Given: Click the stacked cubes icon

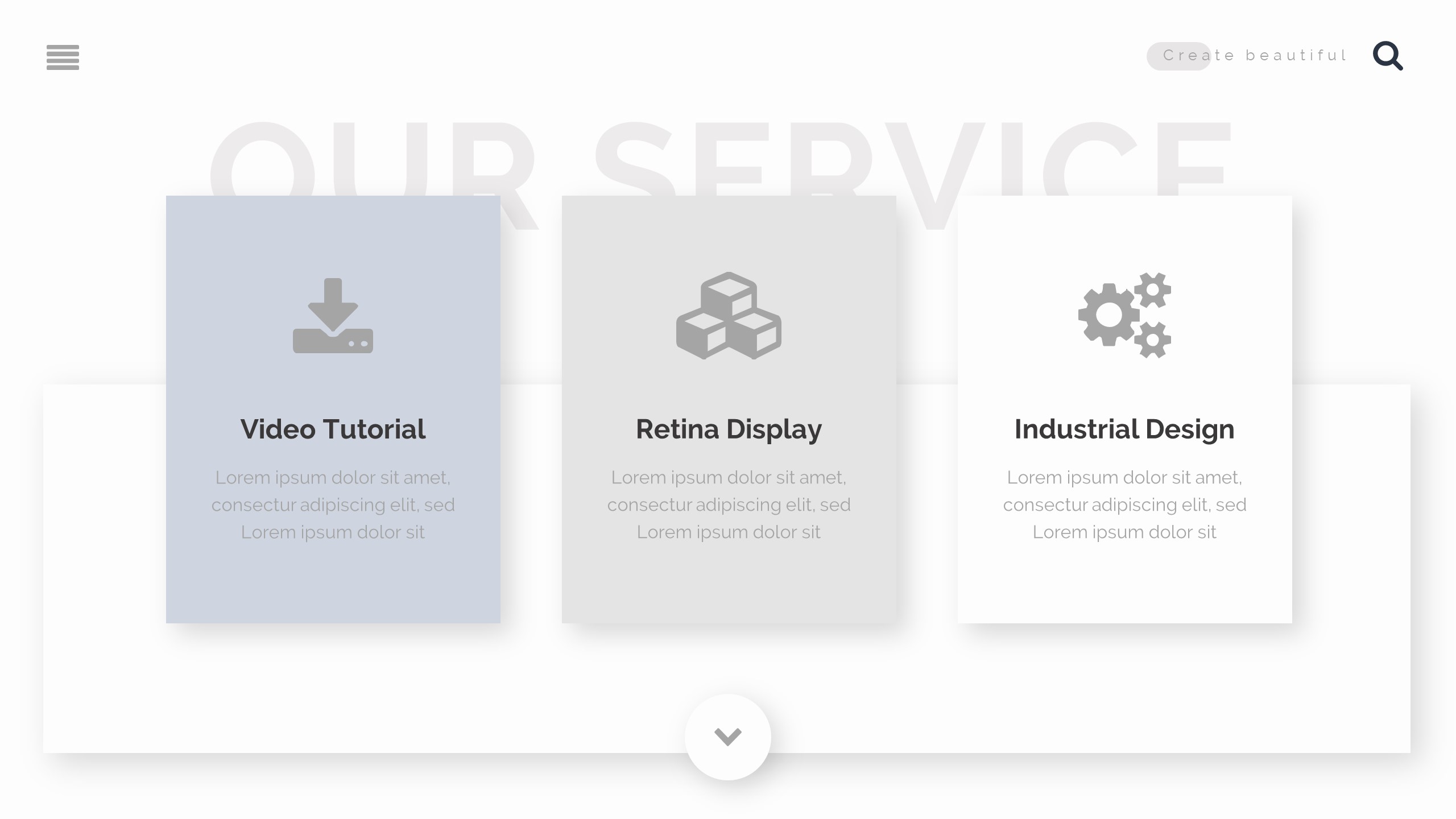Looking at the screenshot, I should [x=729, y=316].
